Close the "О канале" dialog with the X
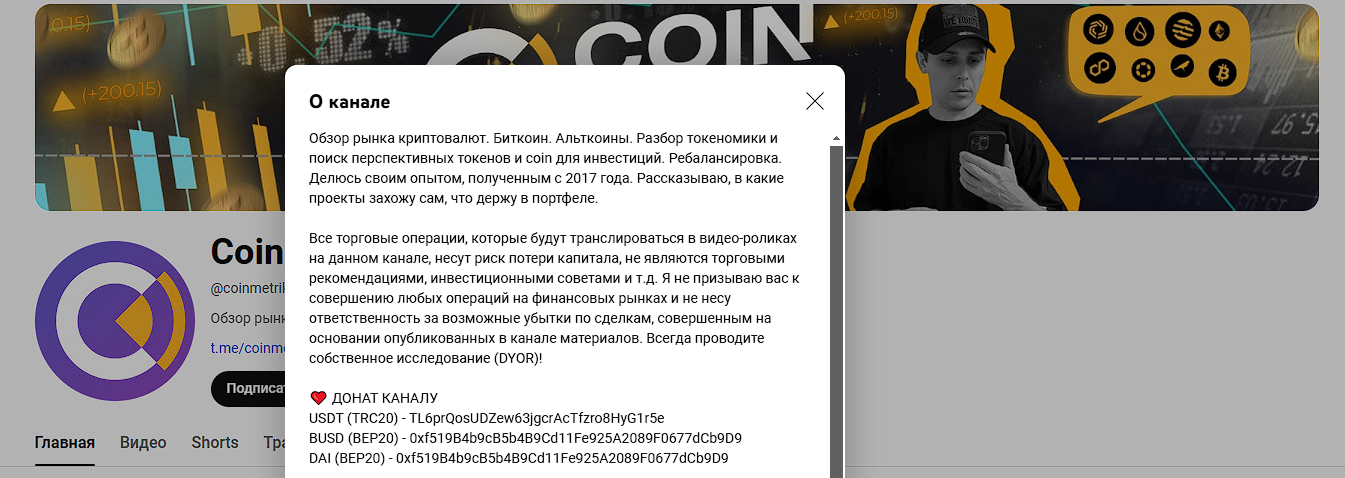Screen dimensions: 1345x478 tap(815, 101)
